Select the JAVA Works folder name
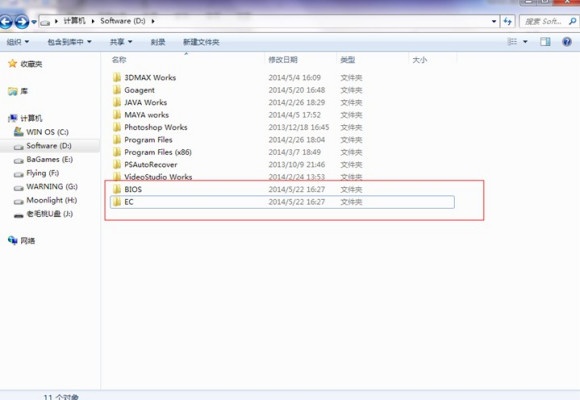This screenshot has height=400, width=580. pos(145,102)
